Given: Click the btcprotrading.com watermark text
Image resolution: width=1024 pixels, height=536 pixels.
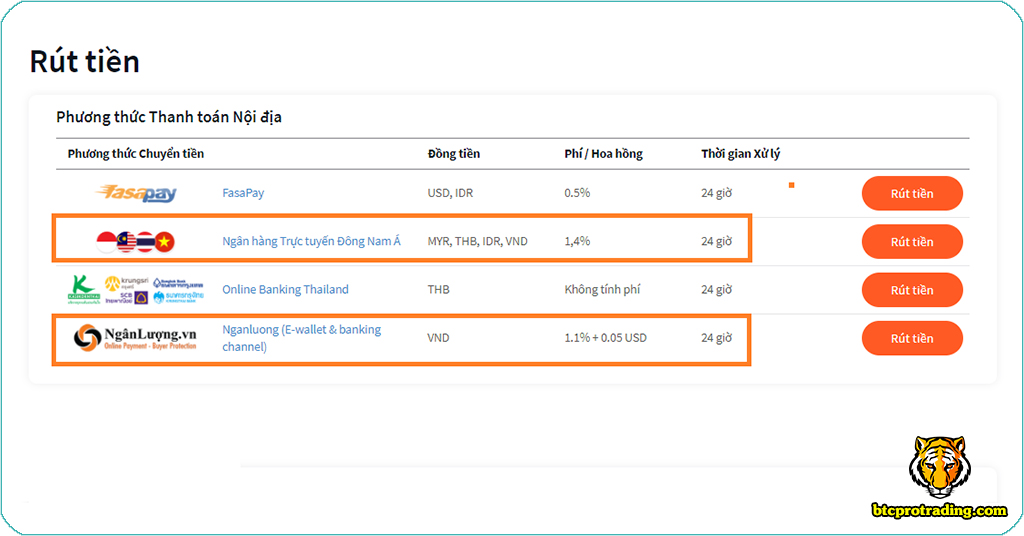Looking at the screenshot, I should coord(939,511).
